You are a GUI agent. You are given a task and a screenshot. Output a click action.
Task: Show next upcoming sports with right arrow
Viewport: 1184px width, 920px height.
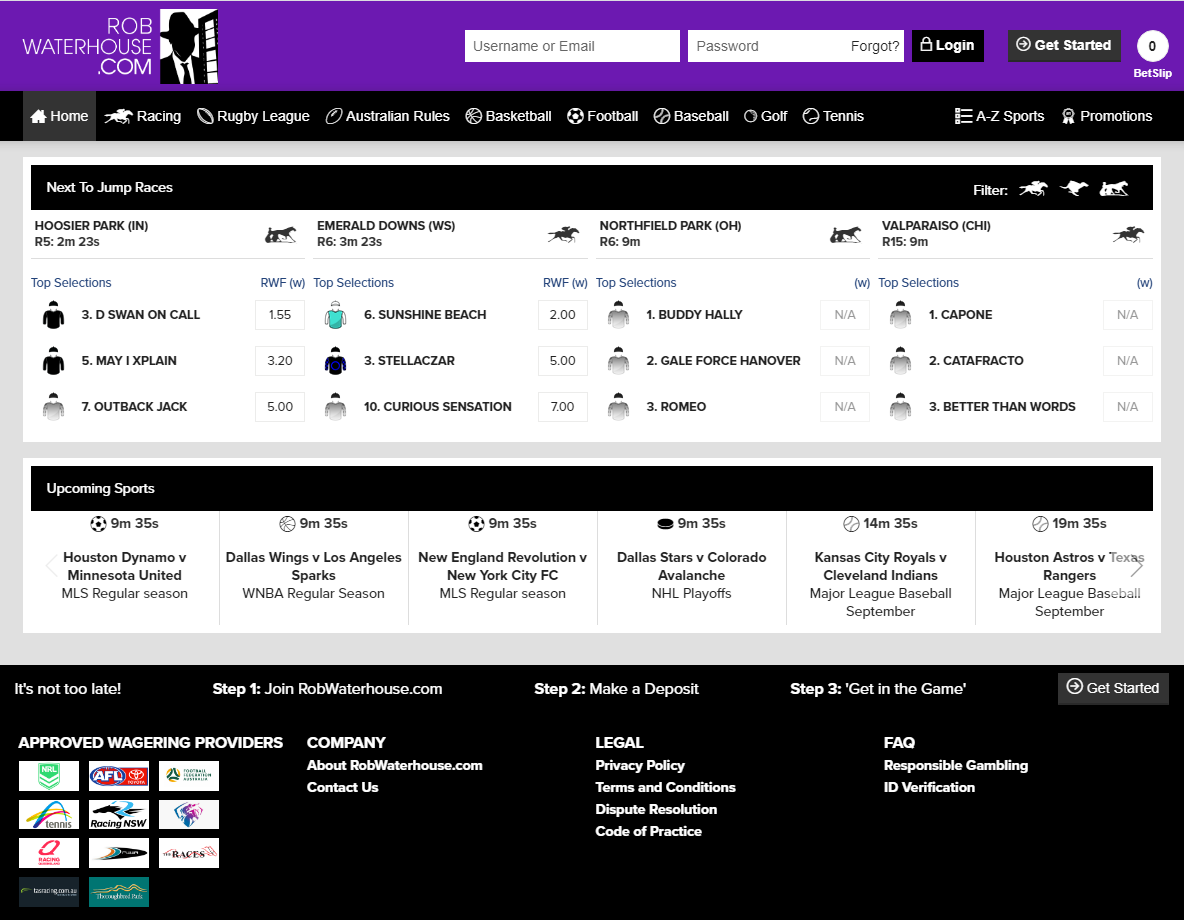[x=1136, y=566]
